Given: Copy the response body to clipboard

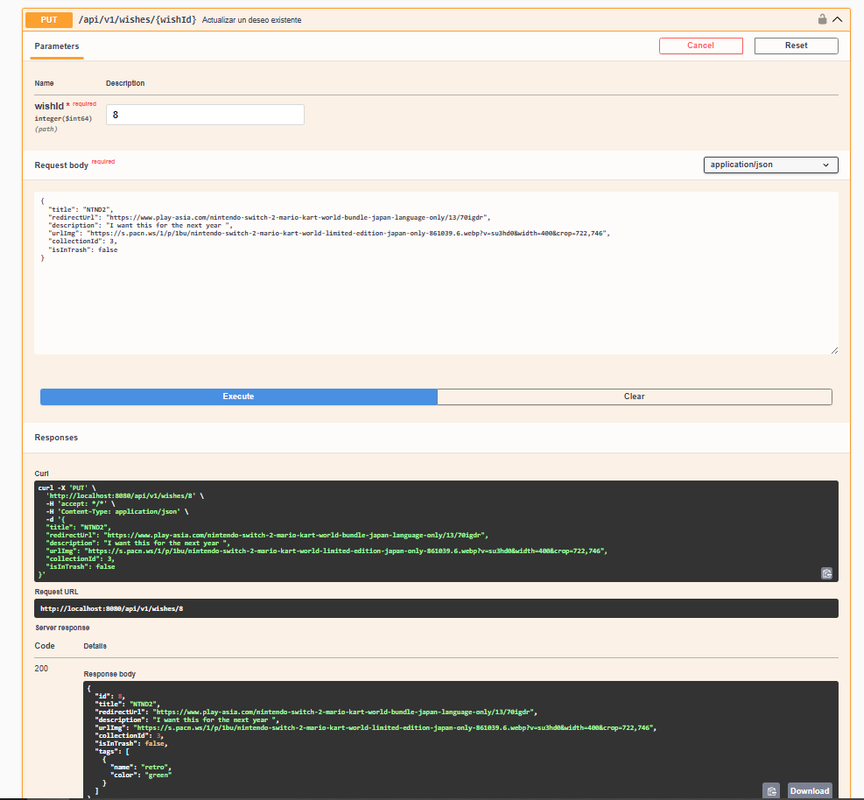Looking at the screenshot, I should pos(771,791).
